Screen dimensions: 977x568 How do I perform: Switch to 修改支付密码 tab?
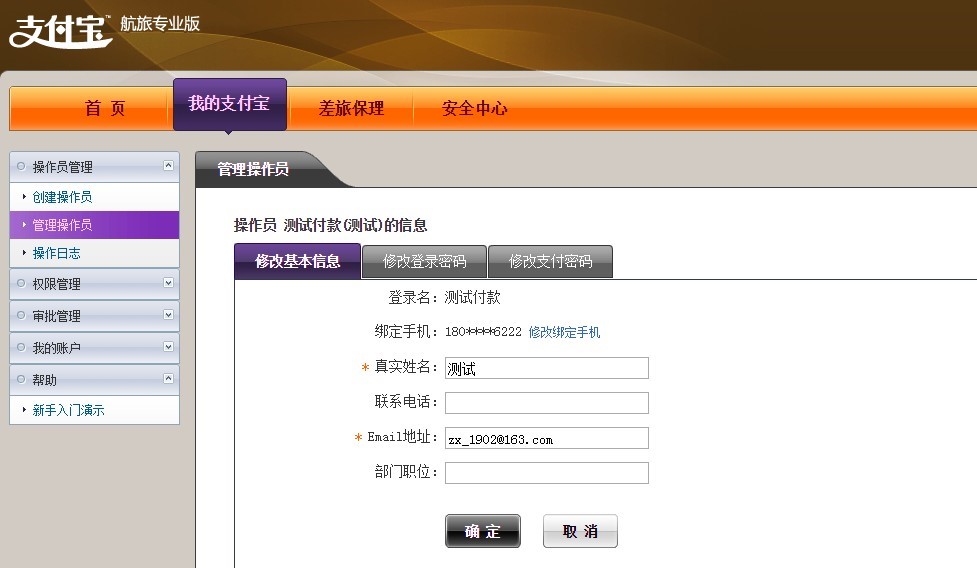pyautogui.click(x=550, y=262)
